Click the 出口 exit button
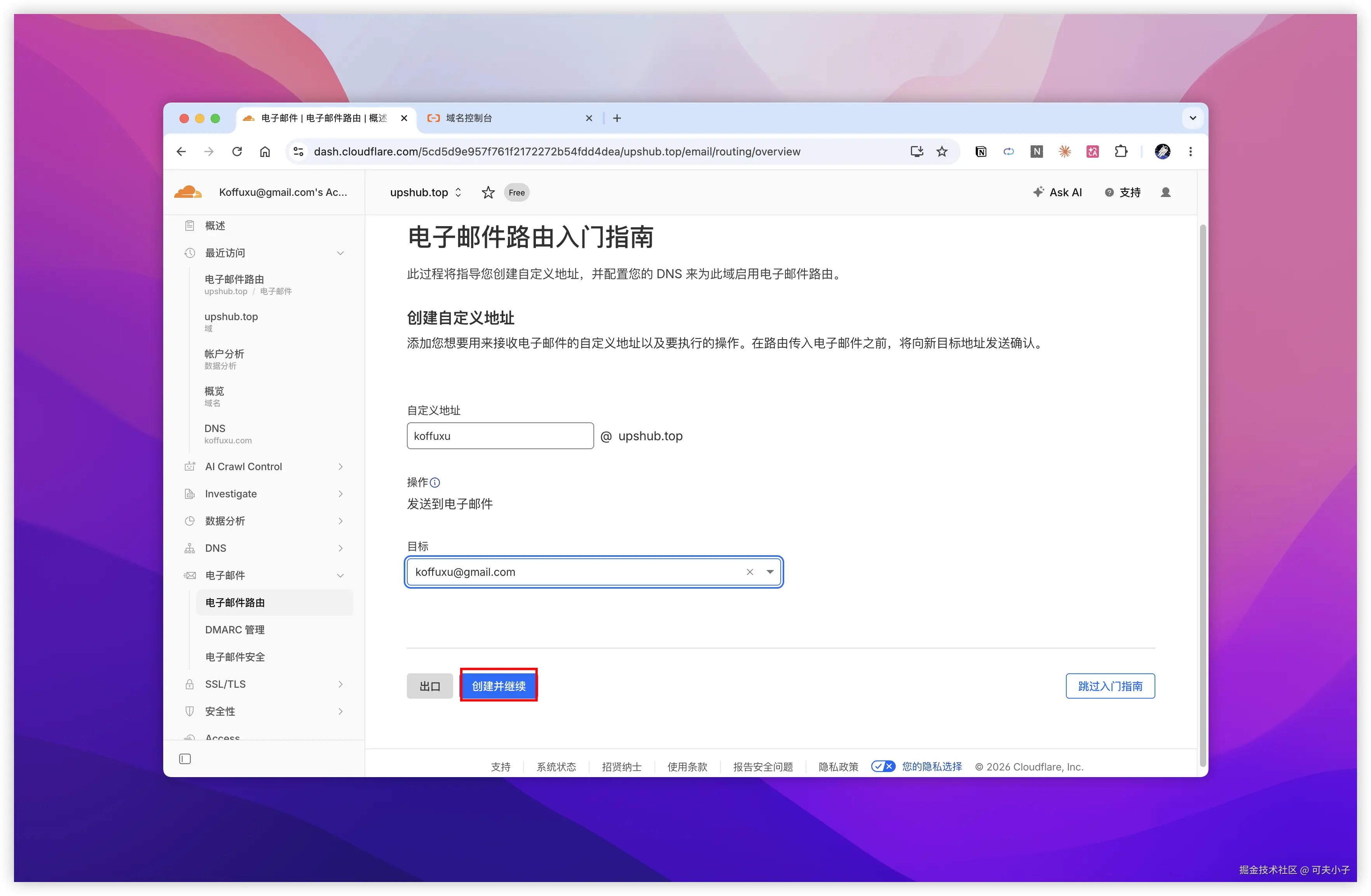 tap(430, 686)
